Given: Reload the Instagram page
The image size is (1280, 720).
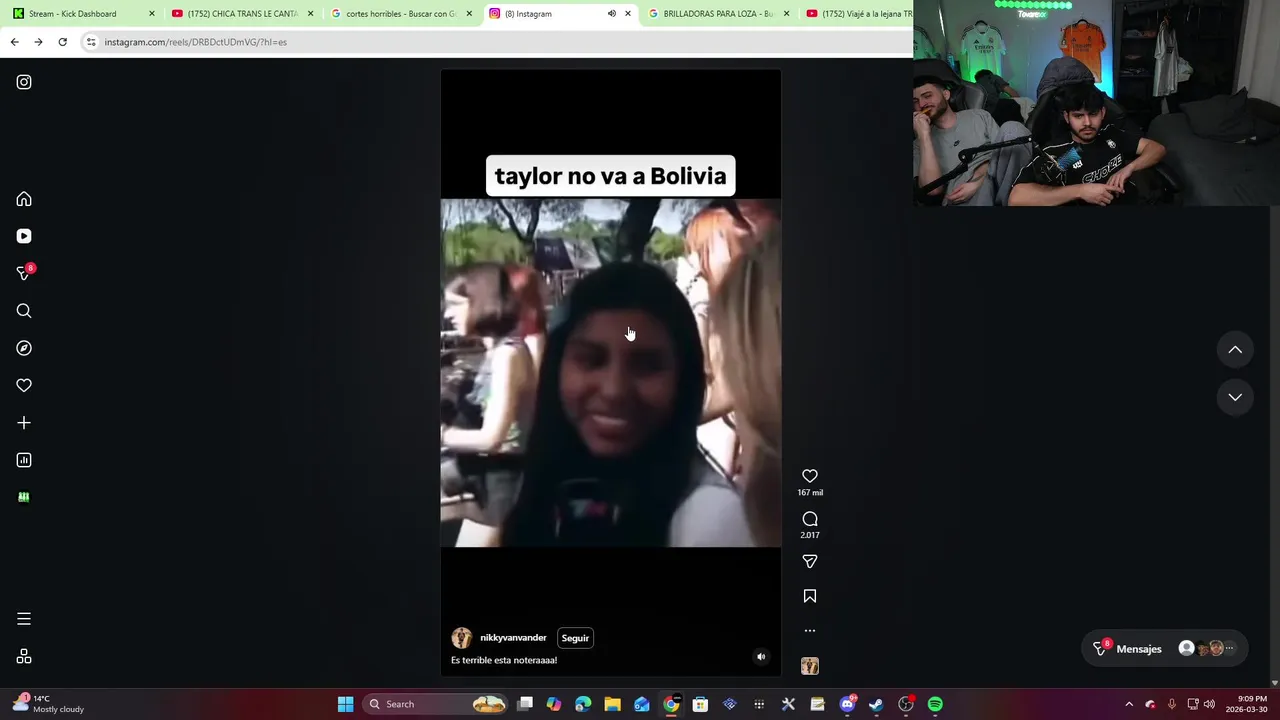Looking at the screenshot, I should (62, 42).
